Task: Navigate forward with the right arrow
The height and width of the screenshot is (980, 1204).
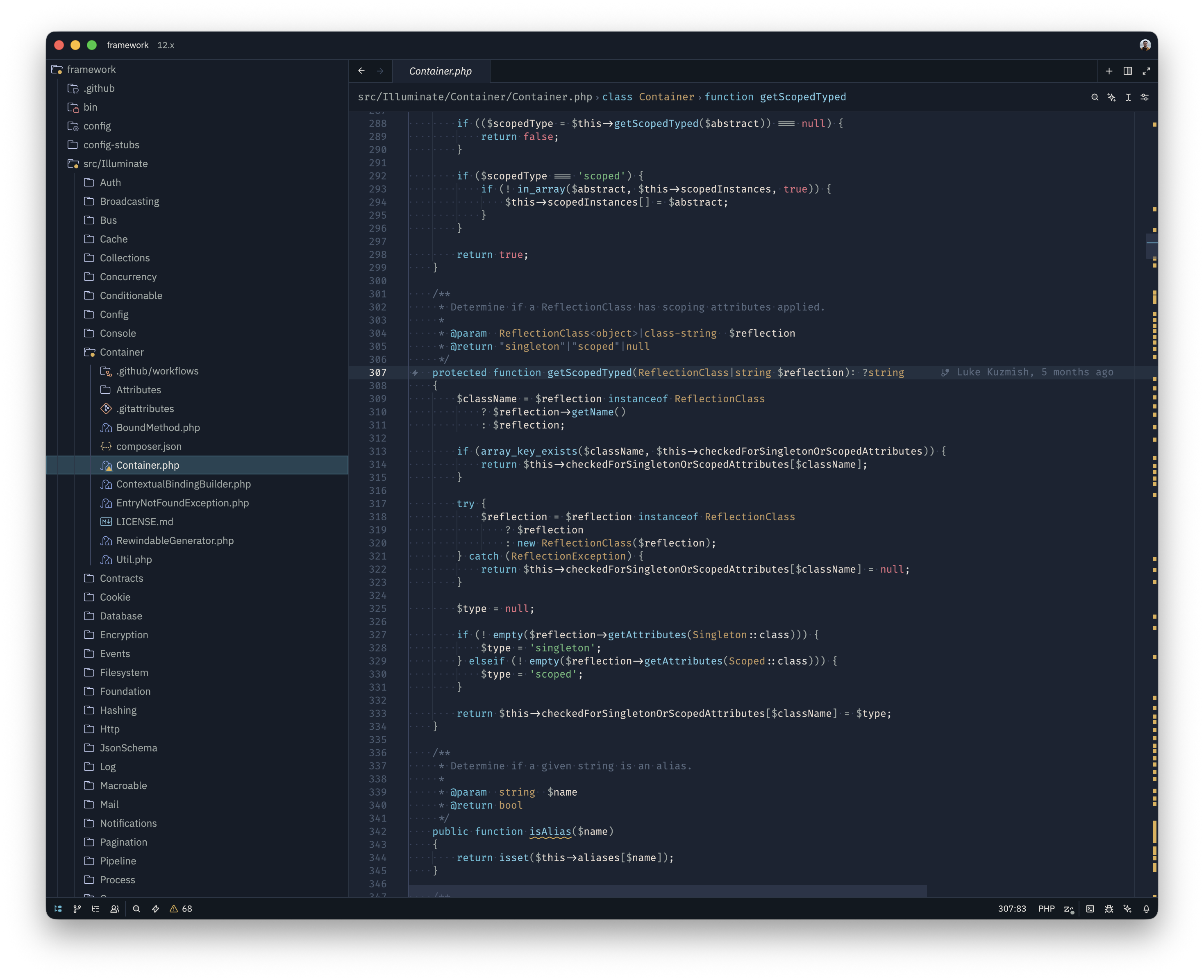Action: click(380, 71)
